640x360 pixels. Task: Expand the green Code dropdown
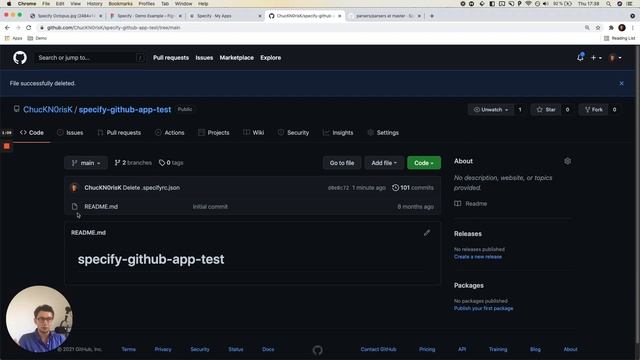point(424,163)
